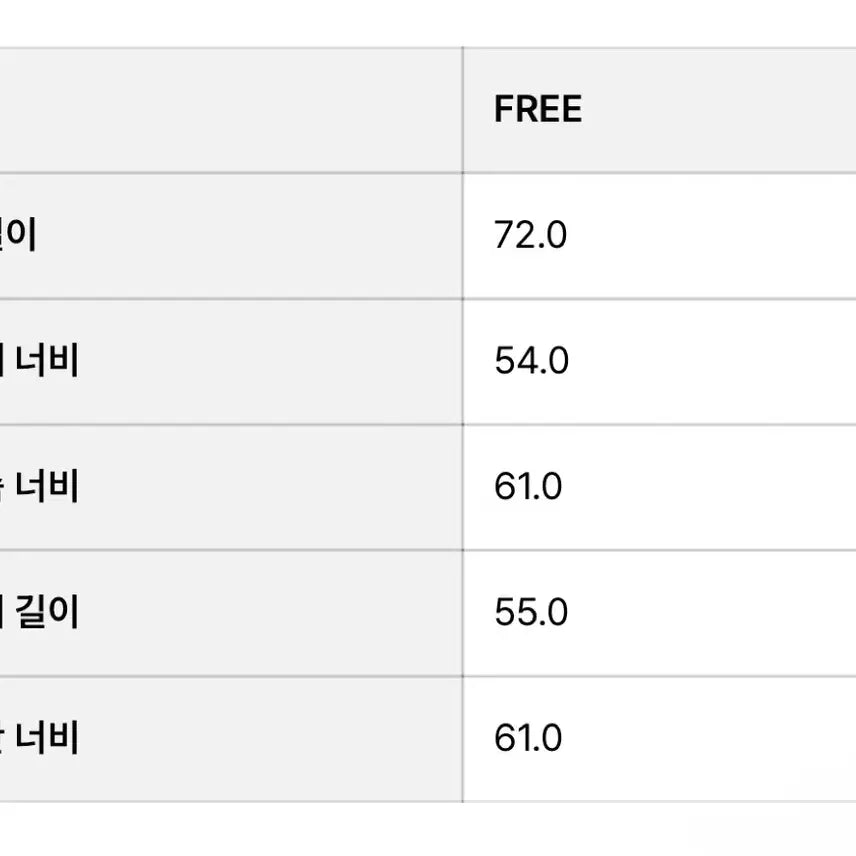Screen dimensions: 856x856
Task: Click the blank white area below the table
Action: click(x=428, y=829)
